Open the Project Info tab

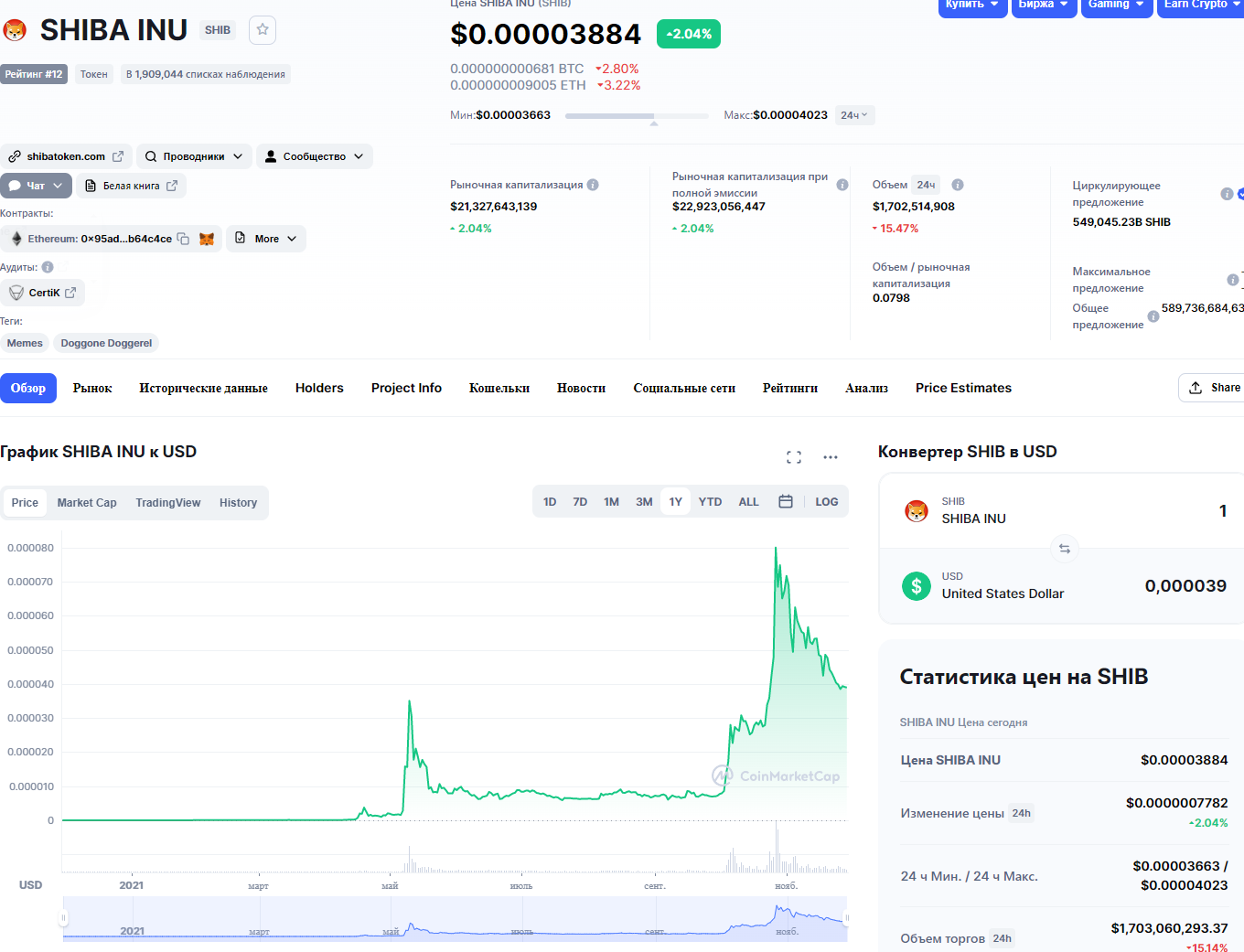[x=406, y=388]
